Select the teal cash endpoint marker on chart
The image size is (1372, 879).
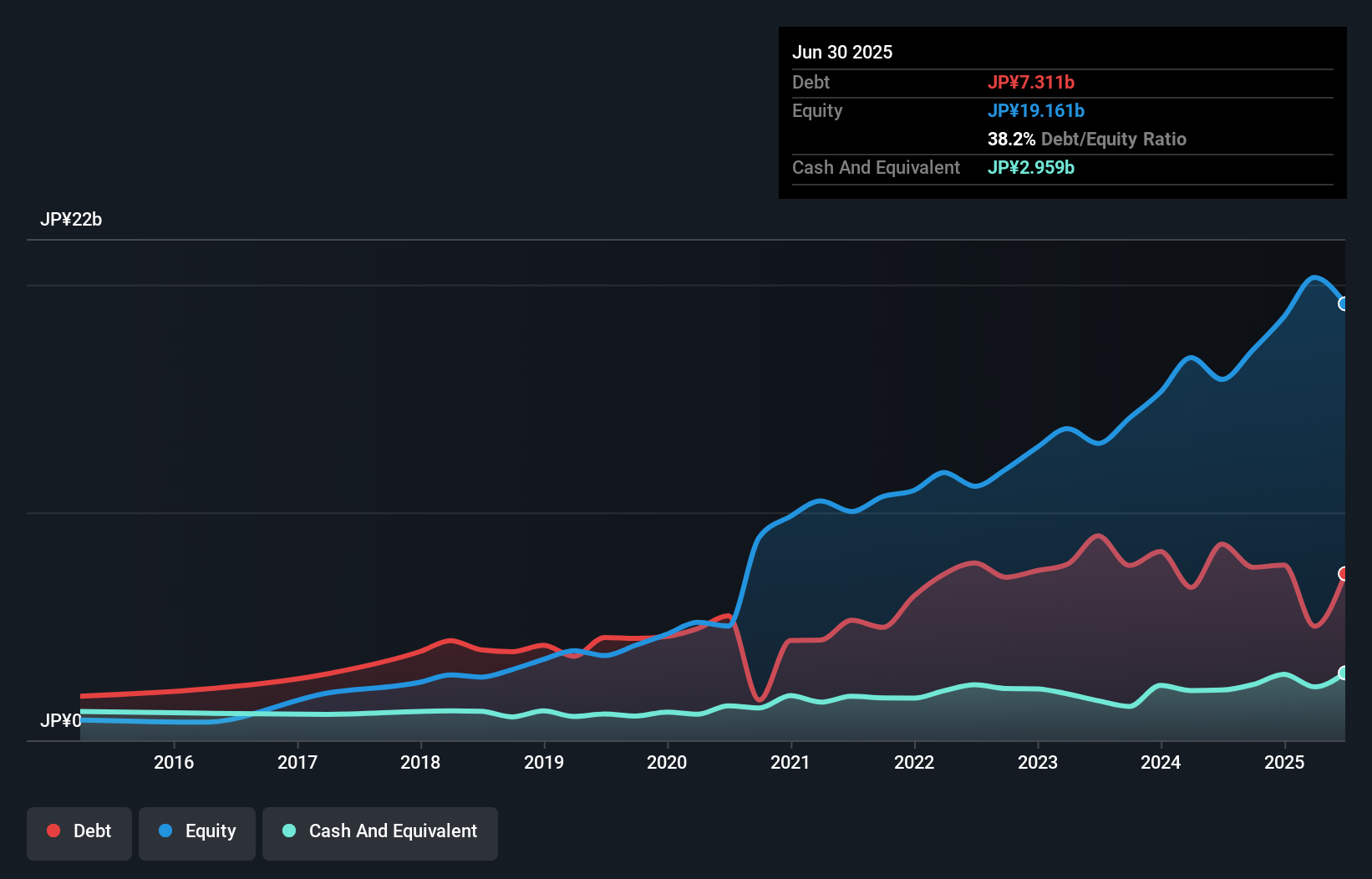1344,673
